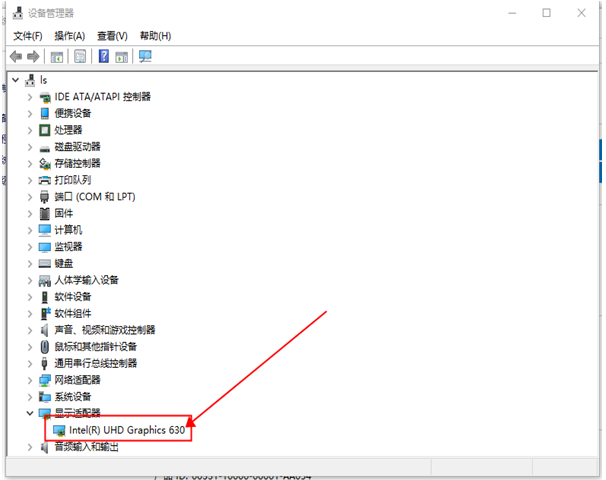The width and height of the screenshot is (606, 480).
Task: Click the Back arrow toolbar icon
Action: [x=16, y=57]
